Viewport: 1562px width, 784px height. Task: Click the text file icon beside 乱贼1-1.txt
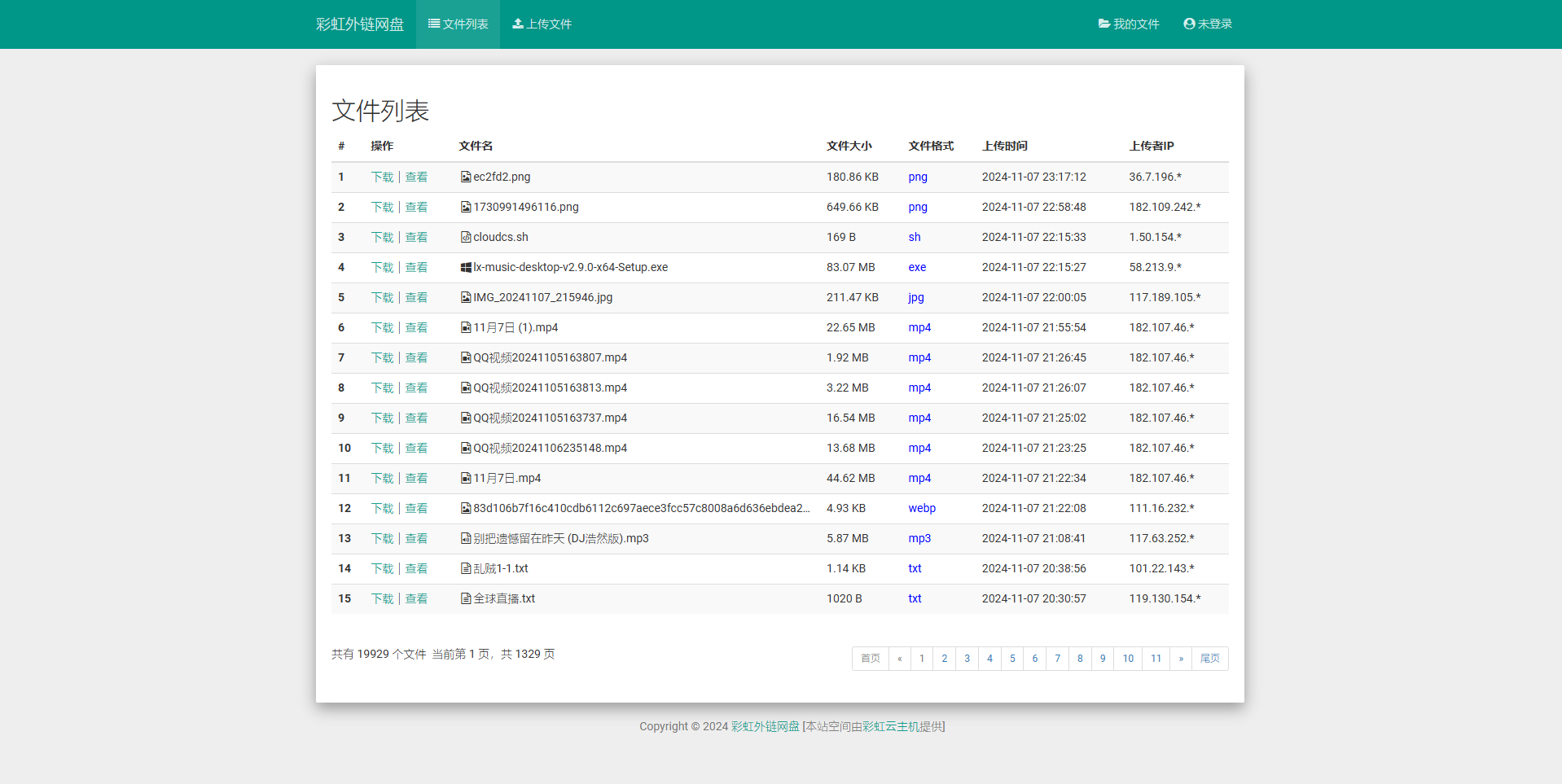(x=466, y=568)
